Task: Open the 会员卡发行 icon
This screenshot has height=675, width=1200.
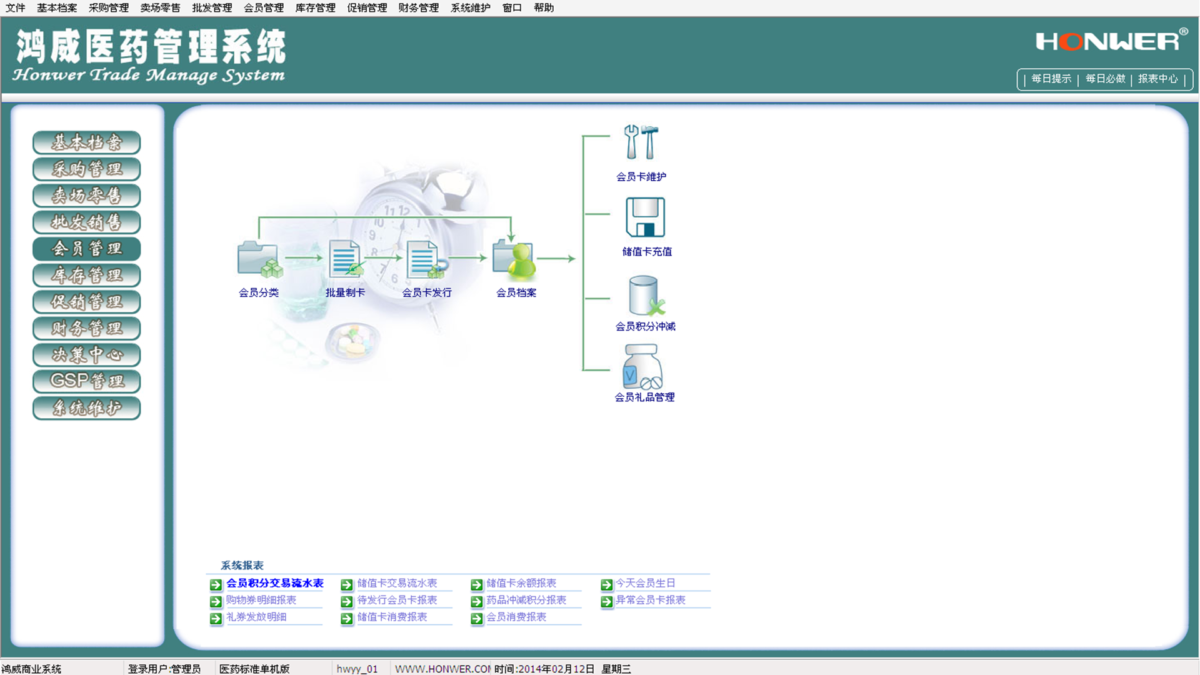Action: [x=426, y=260]
